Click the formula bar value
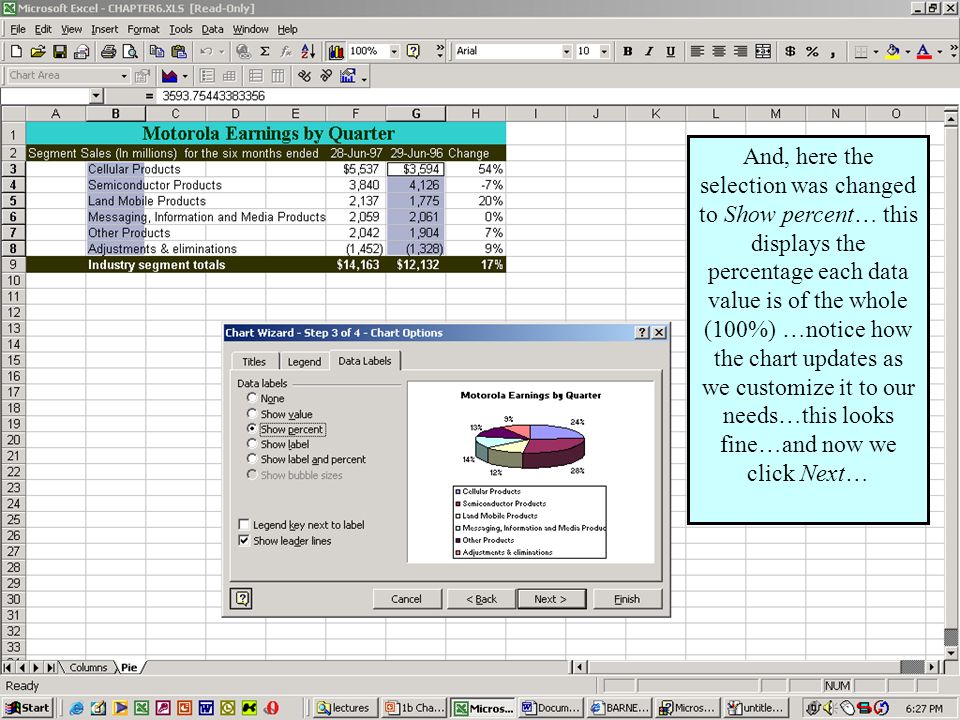Screen dimensions: 960x720 point(213,96)
